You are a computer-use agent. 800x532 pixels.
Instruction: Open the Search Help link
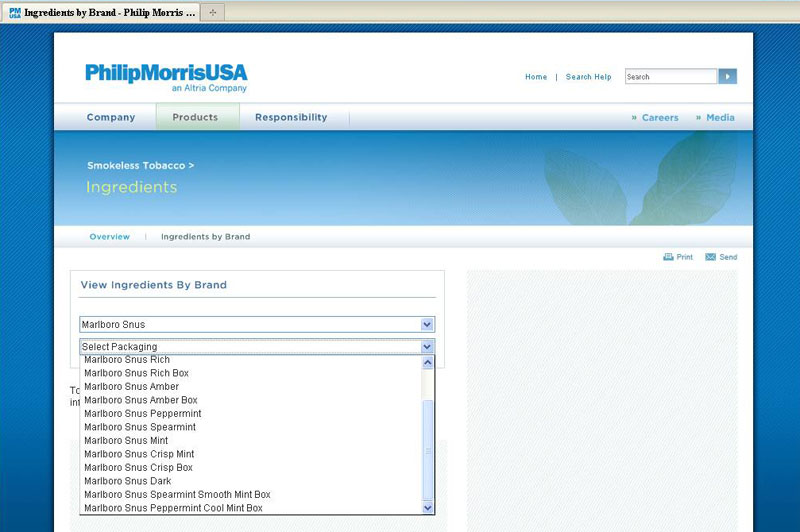click(x=588, y=77)
